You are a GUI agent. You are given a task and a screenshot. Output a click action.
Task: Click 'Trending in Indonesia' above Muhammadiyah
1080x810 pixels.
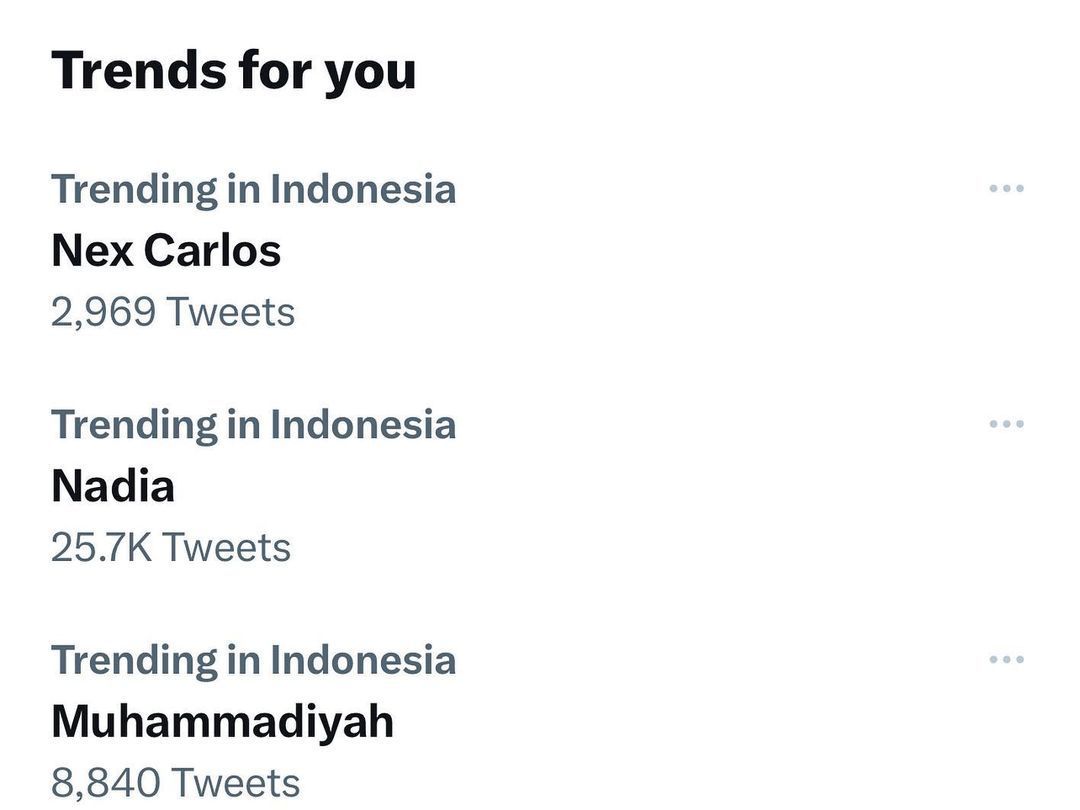point(253,661)
